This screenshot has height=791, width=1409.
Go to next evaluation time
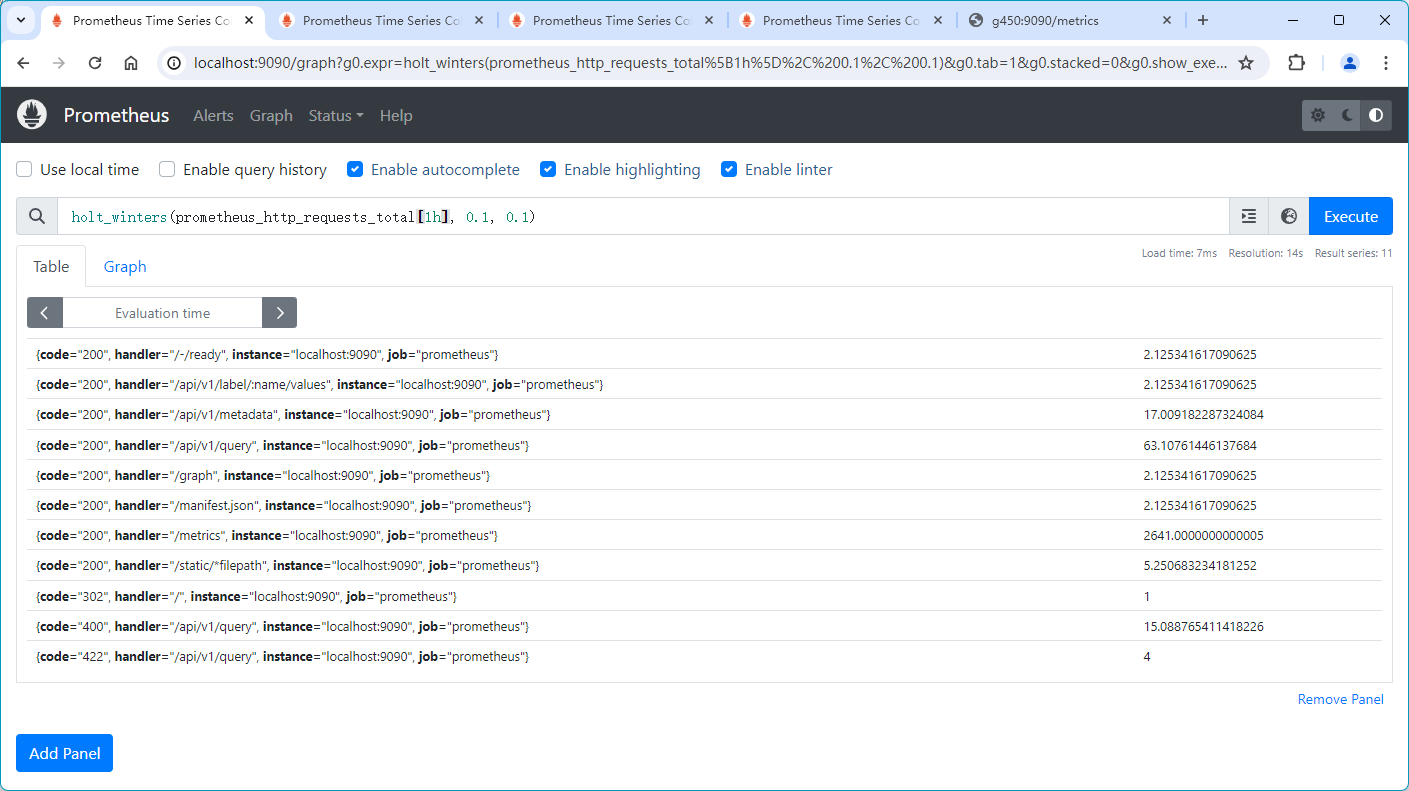(280, 313)
